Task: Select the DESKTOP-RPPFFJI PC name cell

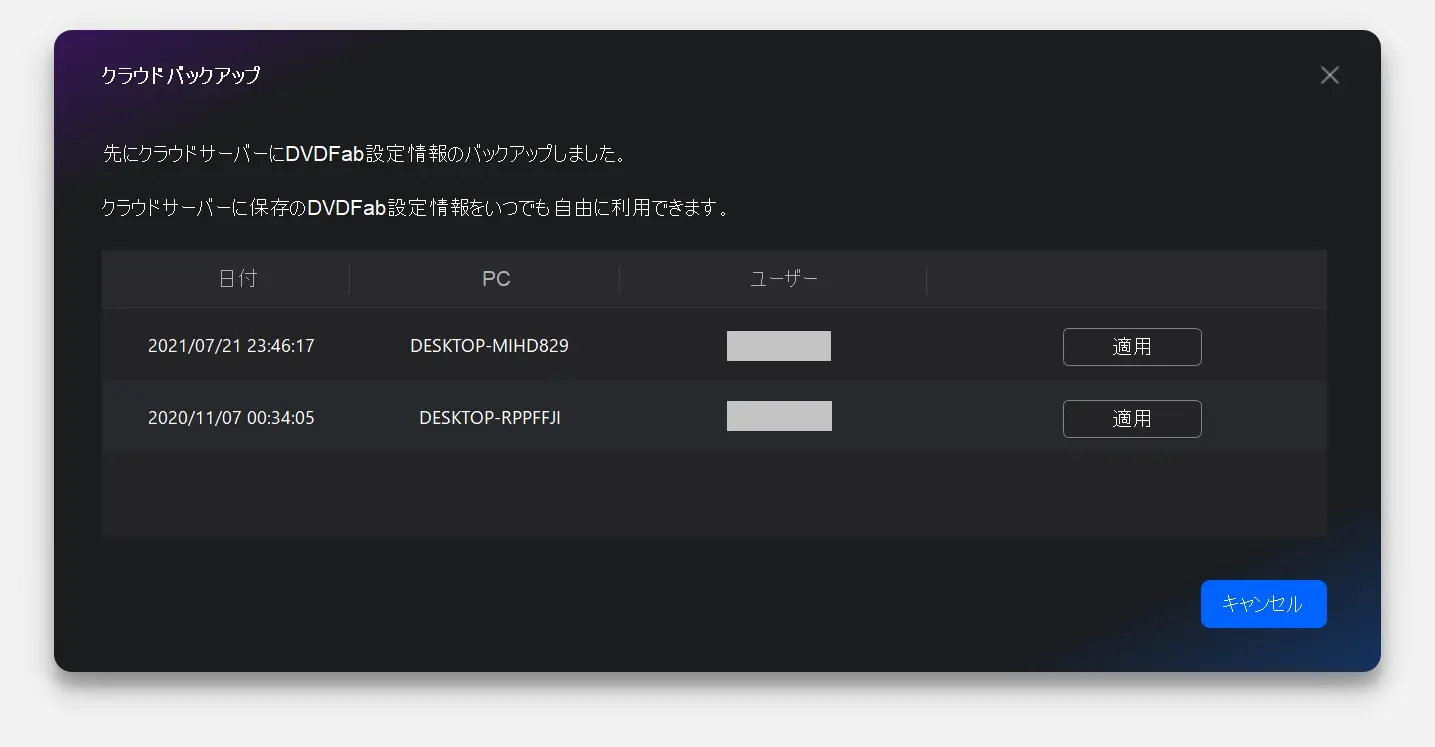Action: tap(489, 418)
